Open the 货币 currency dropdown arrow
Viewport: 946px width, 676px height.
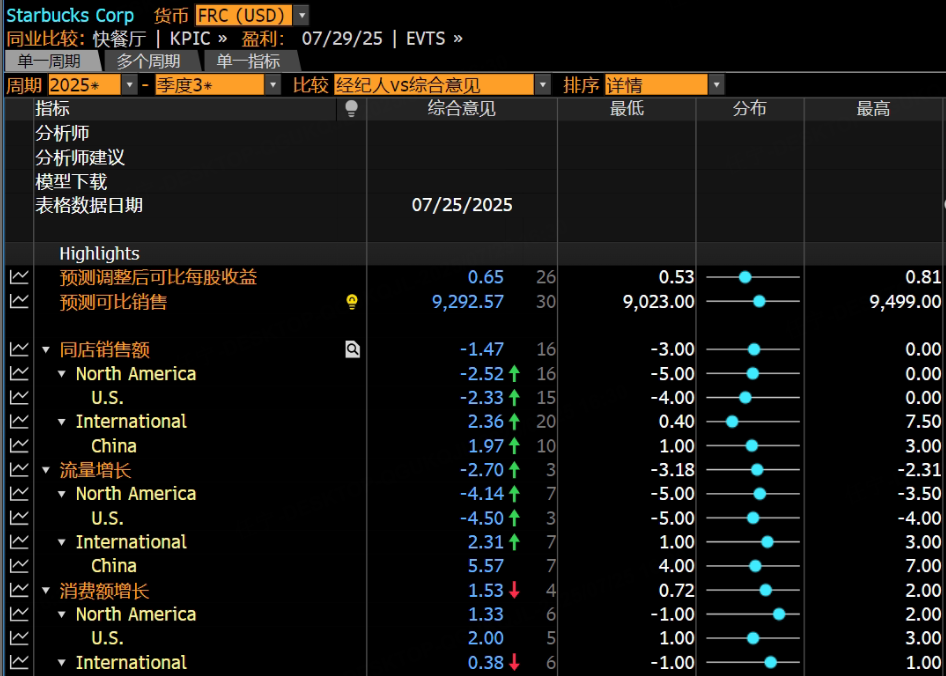(x=302, y=15)
